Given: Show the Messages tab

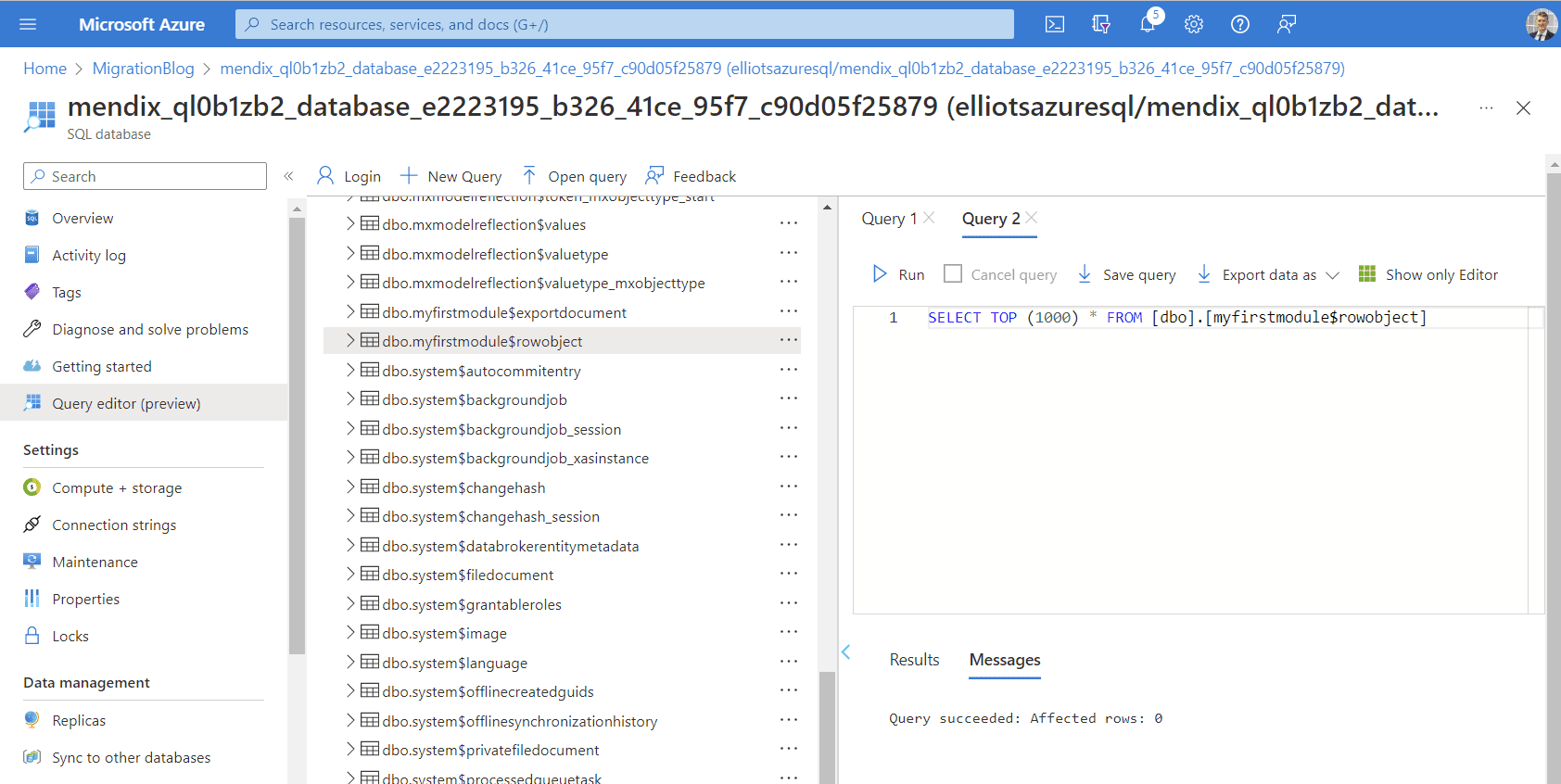Looking at the screenshot, I should [x=1005, y=660].
